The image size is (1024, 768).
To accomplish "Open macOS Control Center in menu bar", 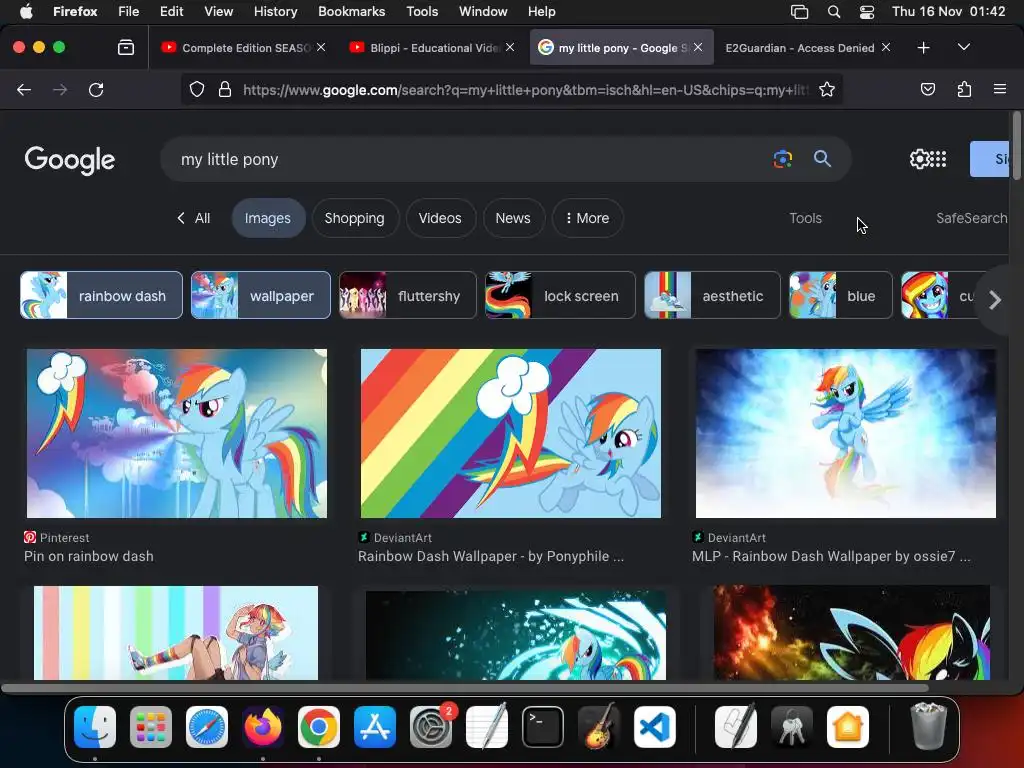I will [867, 12].
